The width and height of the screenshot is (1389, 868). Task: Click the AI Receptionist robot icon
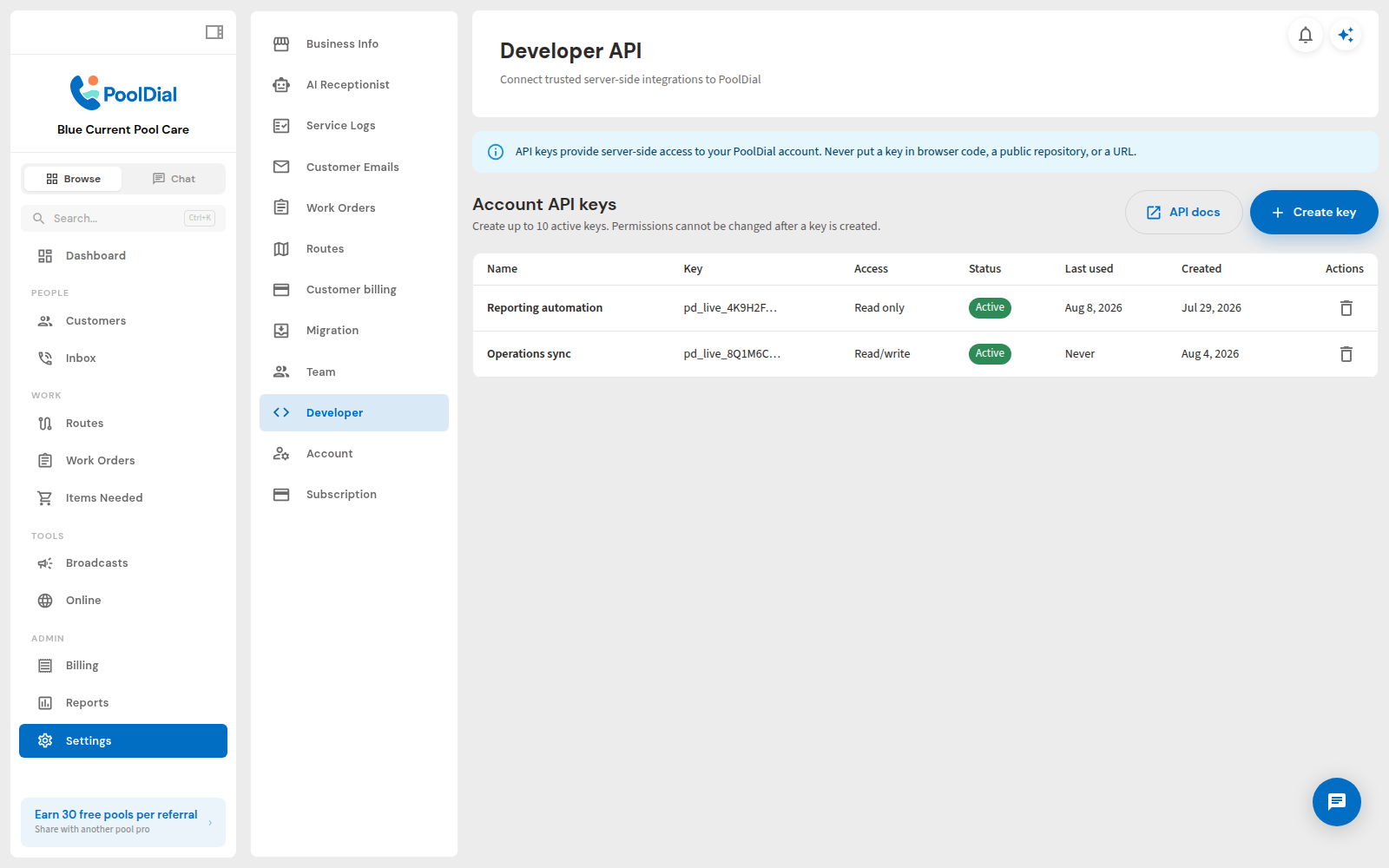pyautogui.click(x=281, y=84)
